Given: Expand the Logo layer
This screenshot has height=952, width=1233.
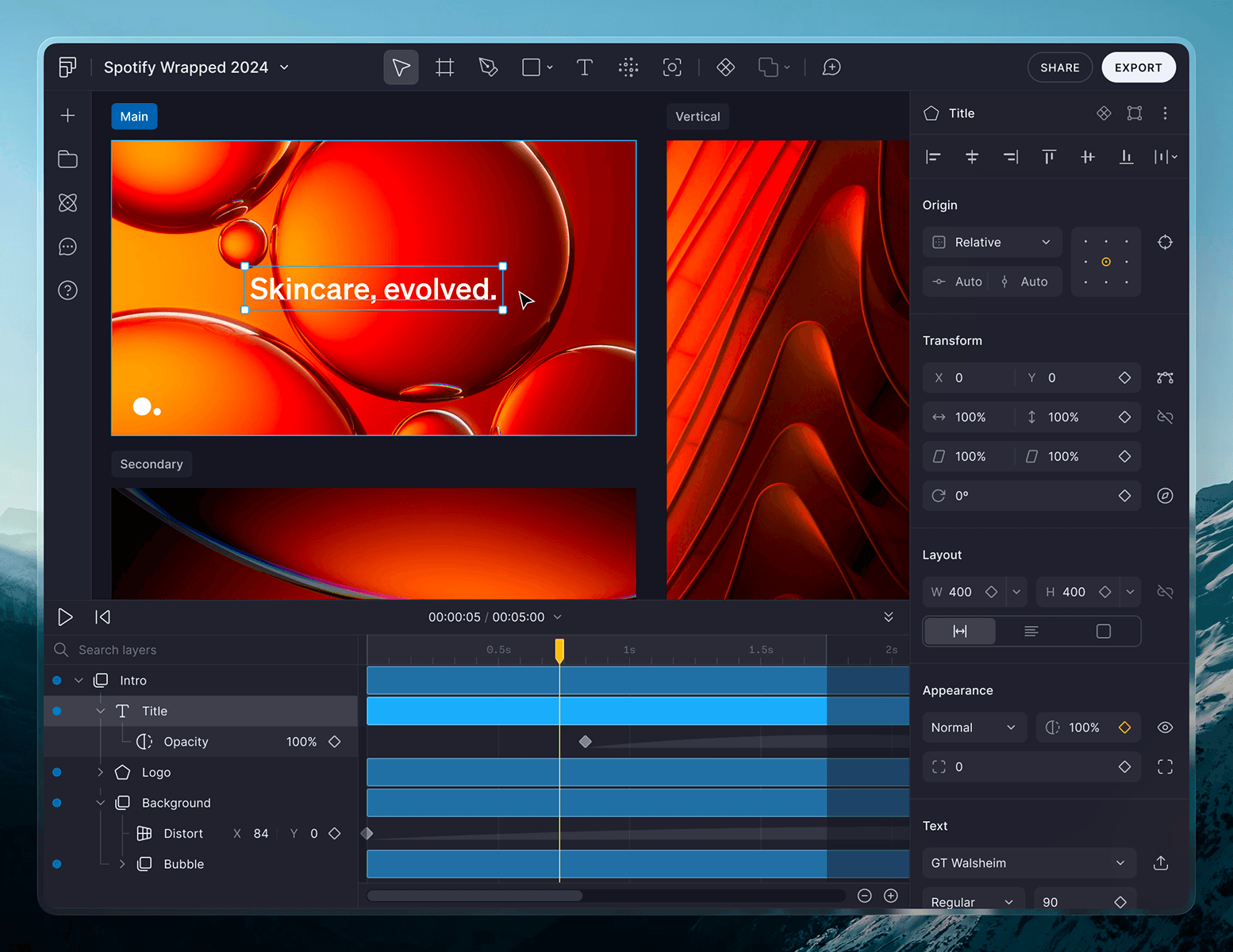Looking at the screenshot, I should click(x=101, y=773).
